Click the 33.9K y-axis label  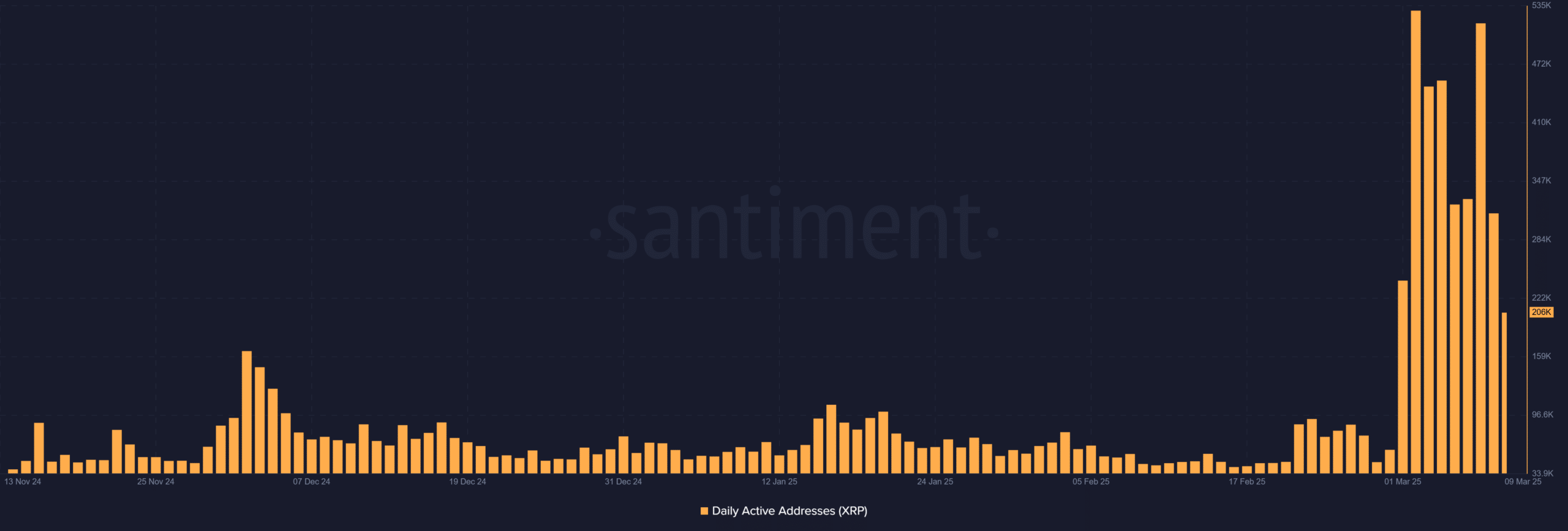pos(1542,473)
